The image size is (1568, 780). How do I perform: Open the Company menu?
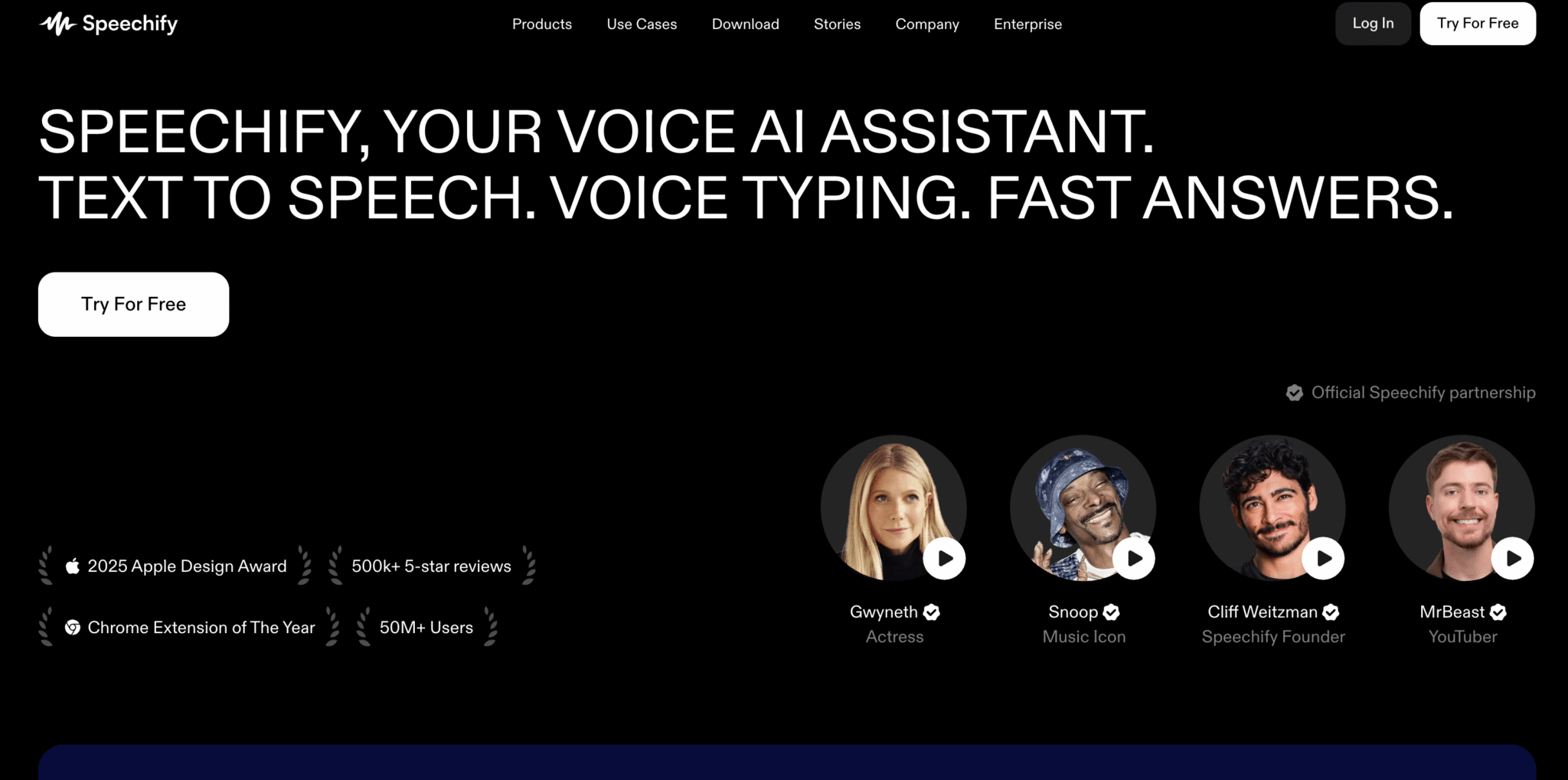(x=927, y=24)
